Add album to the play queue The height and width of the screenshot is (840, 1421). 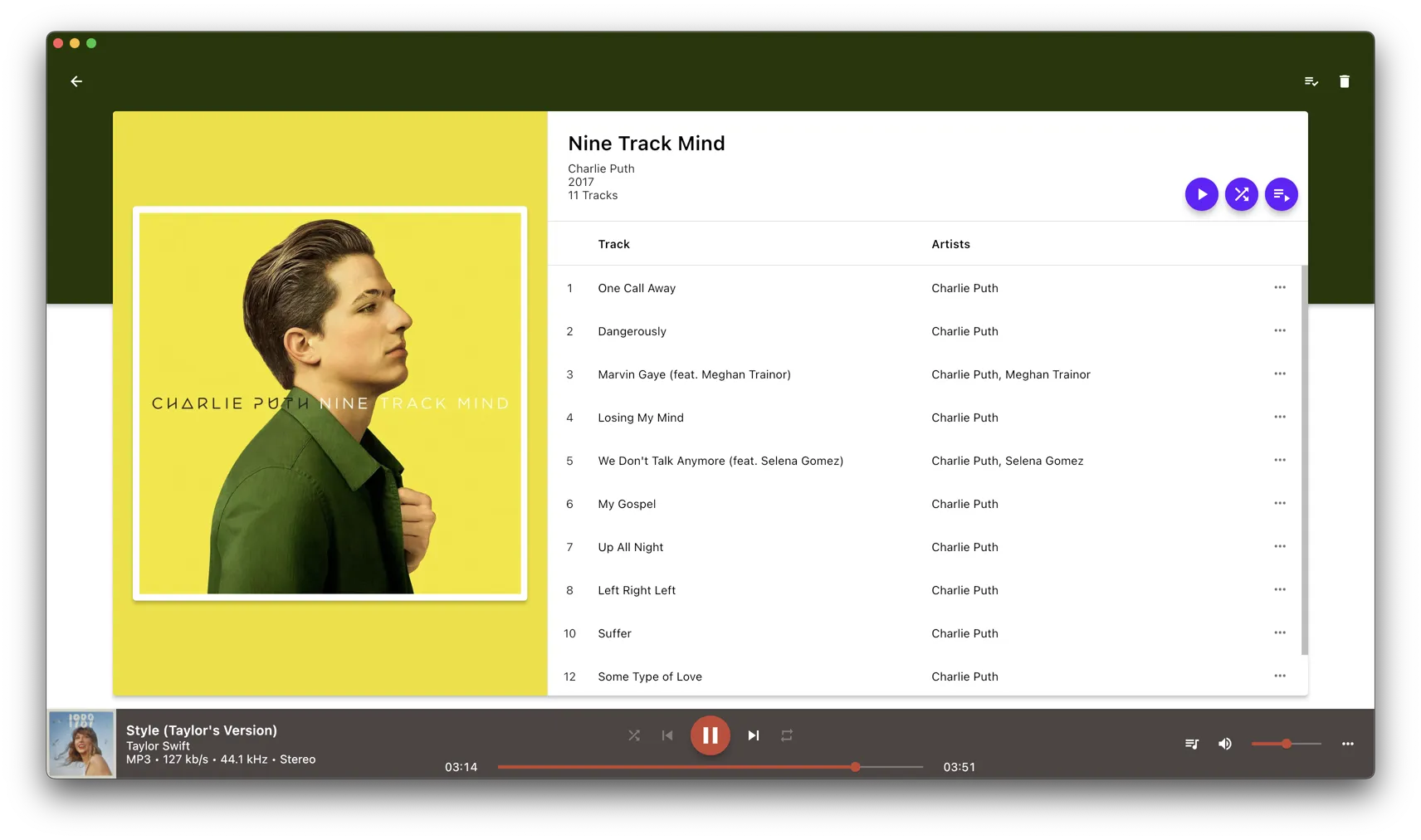click(x=1281, y=194)
